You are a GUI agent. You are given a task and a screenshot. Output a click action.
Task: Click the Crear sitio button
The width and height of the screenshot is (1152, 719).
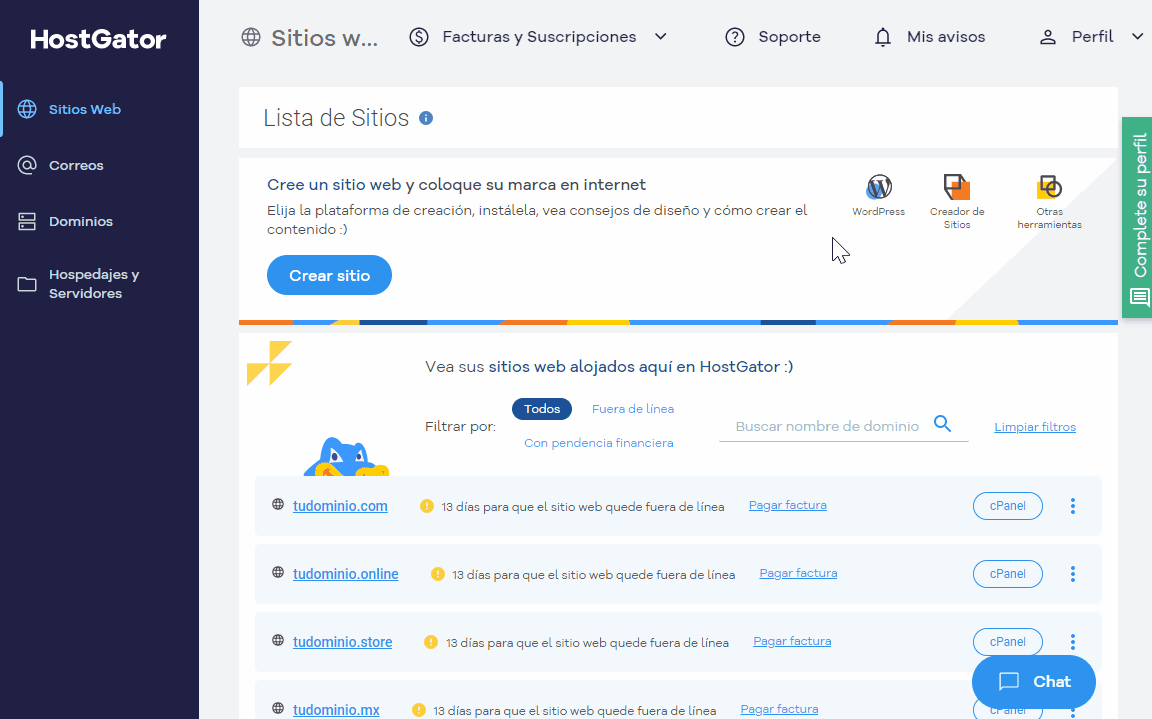pyautogui.click(x=329, y=275)
